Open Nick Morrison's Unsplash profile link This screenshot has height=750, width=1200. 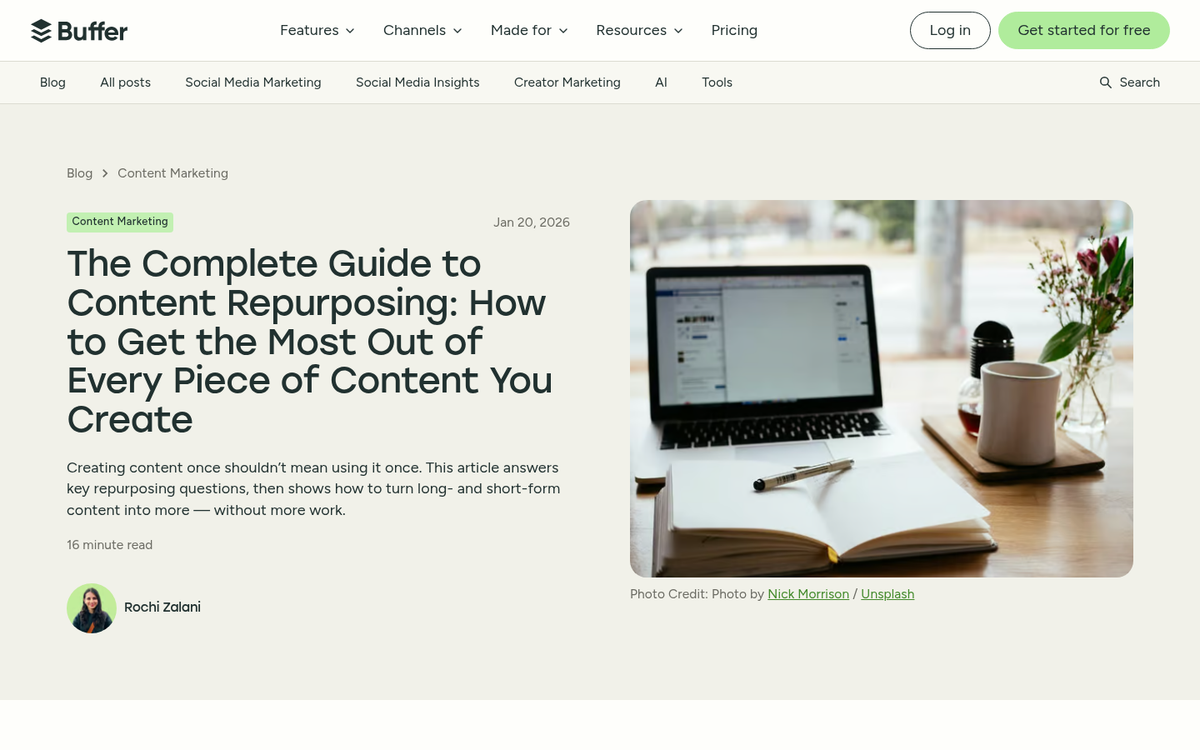pos(807,593)
